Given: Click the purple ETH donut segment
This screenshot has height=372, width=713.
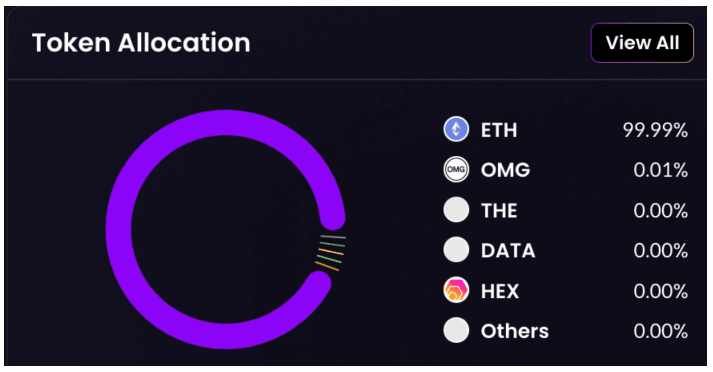Looking at the screenshot, I should point(119,229).
